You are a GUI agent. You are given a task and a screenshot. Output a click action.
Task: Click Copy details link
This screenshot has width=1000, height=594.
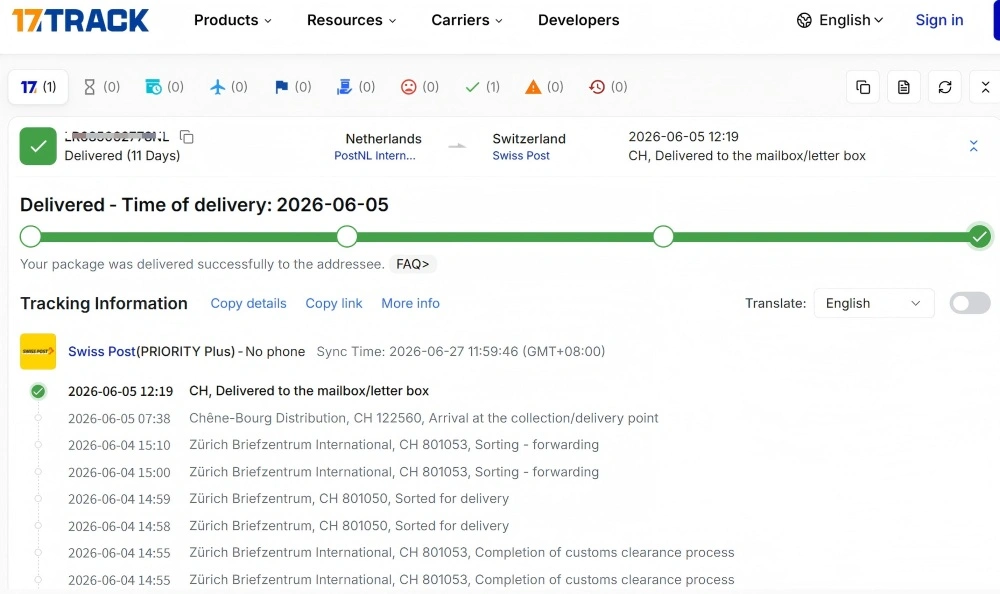249,304
